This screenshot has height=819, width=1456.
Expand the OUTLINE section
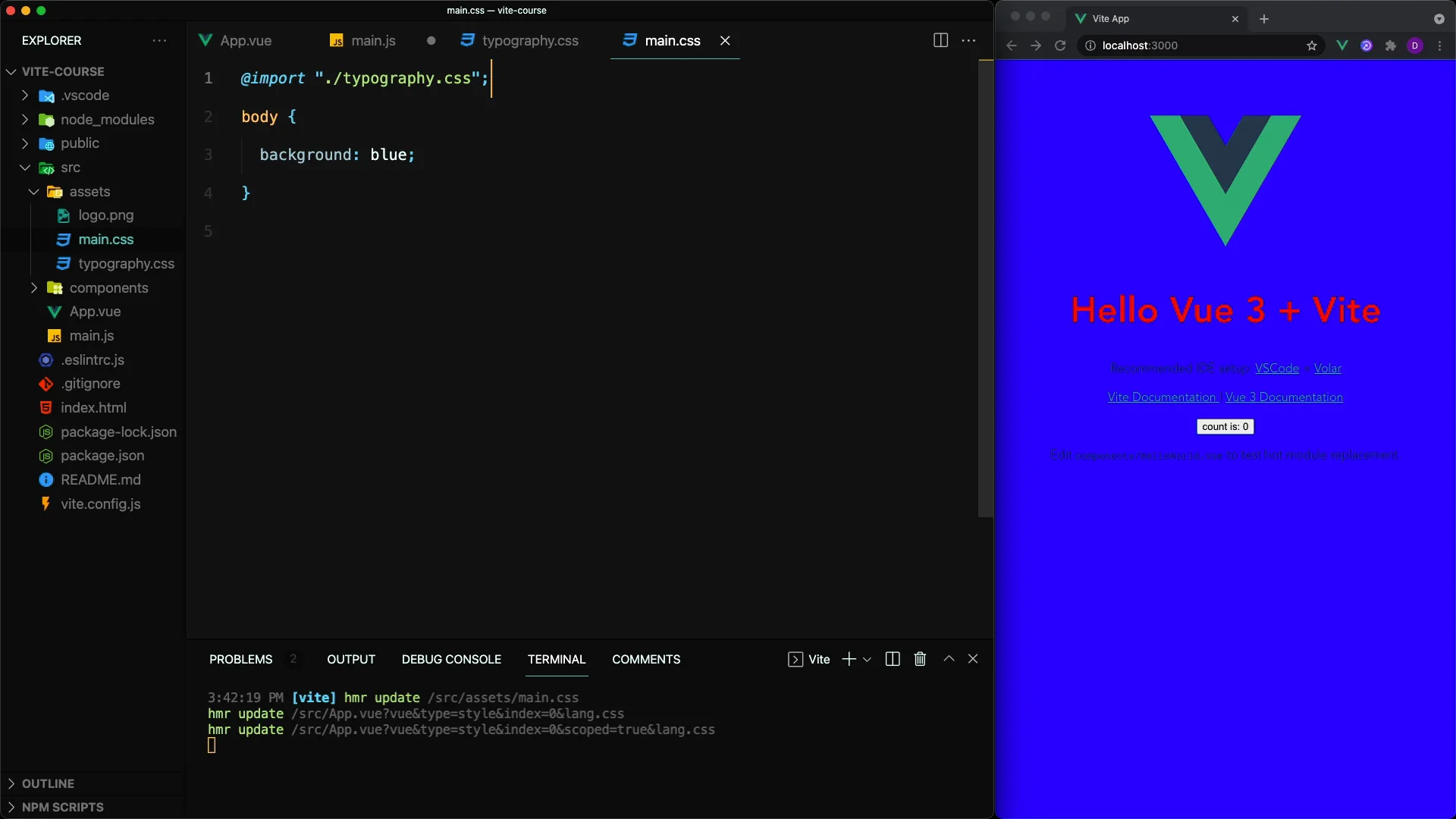(x=48, y=783)
